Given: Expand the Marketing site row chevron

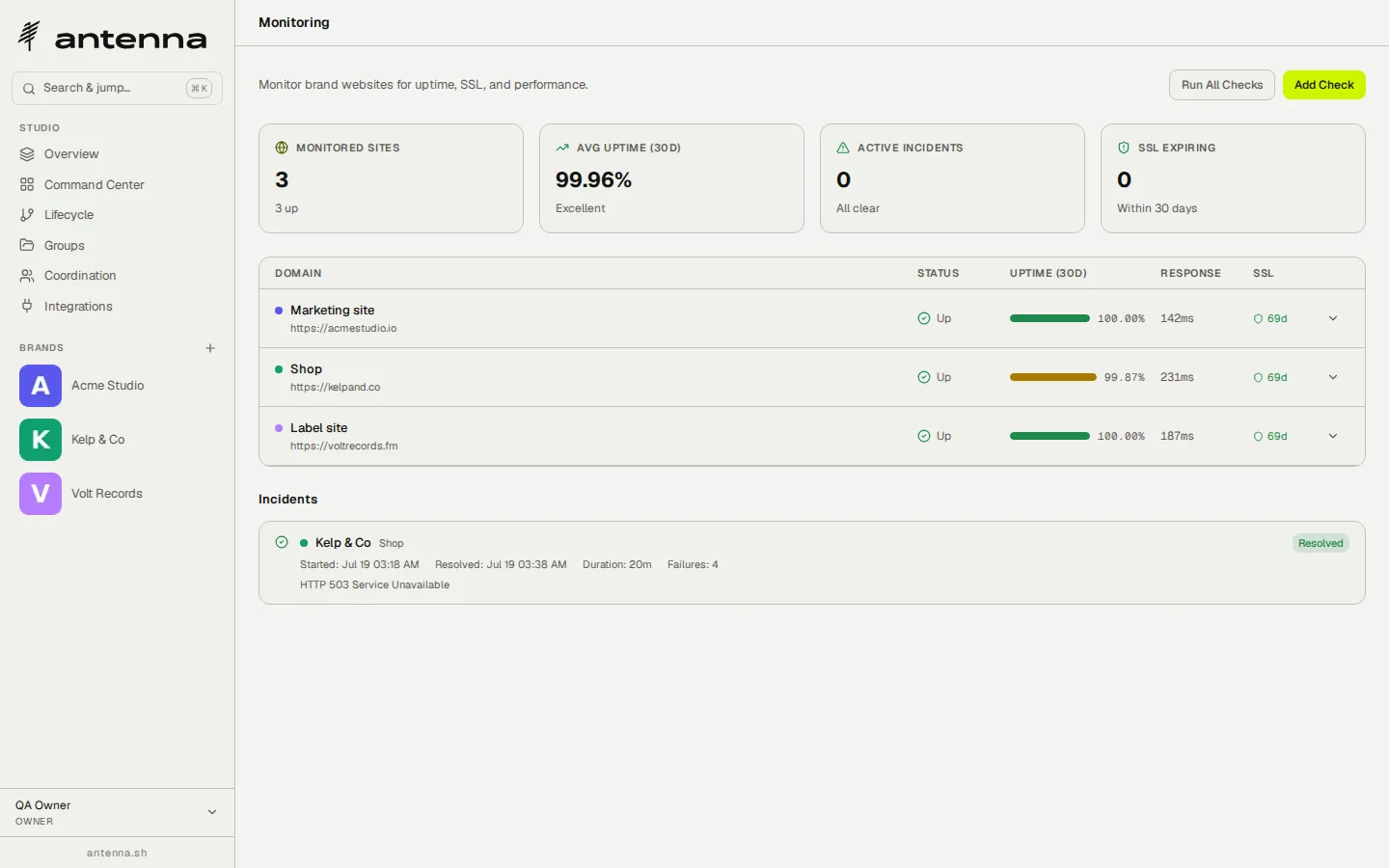Looking at the screenshot, I should [1333, 318].
